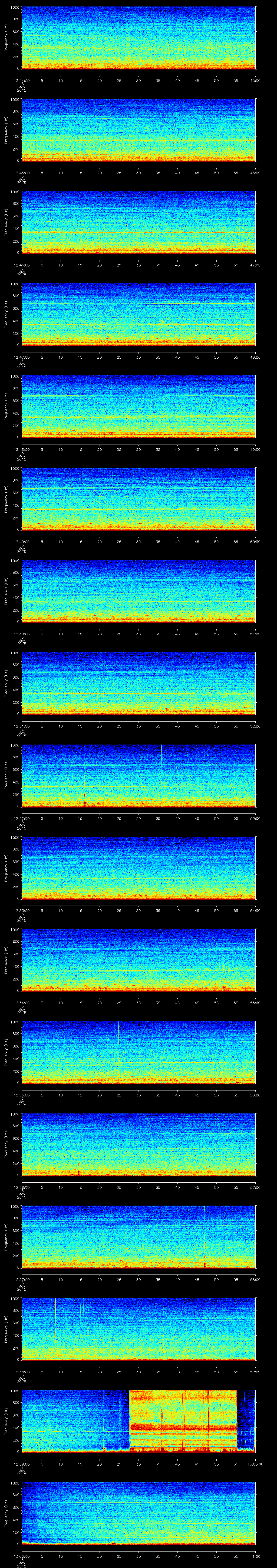Image resolution: width=277 pixels, height=1568 pixels.
Task: Select the spectrogram panel starting at 12:48:00
Action: pyautogui.click(x=138, y=407)
